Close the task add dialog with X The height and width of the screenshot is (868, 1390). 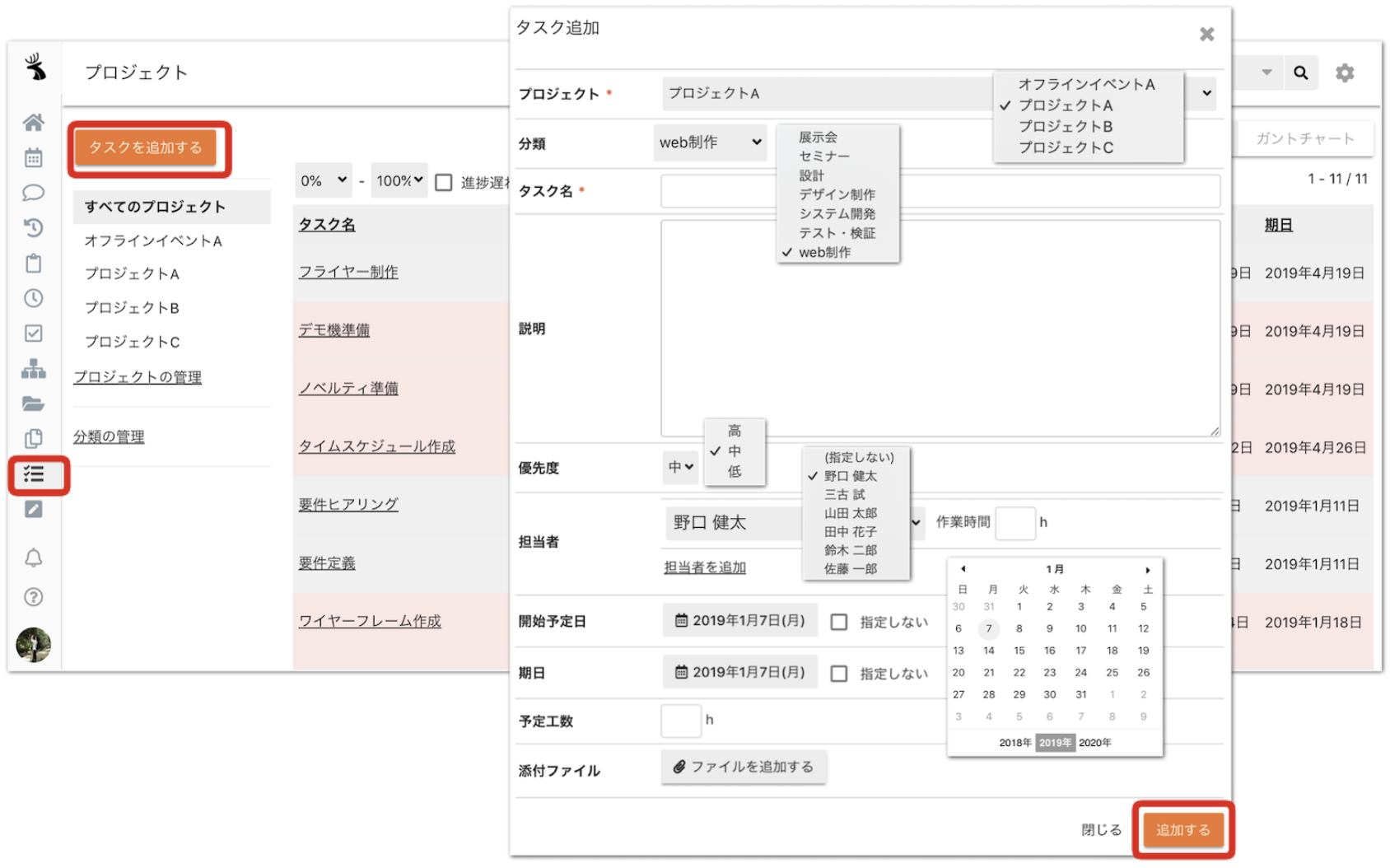[1206, 35]
